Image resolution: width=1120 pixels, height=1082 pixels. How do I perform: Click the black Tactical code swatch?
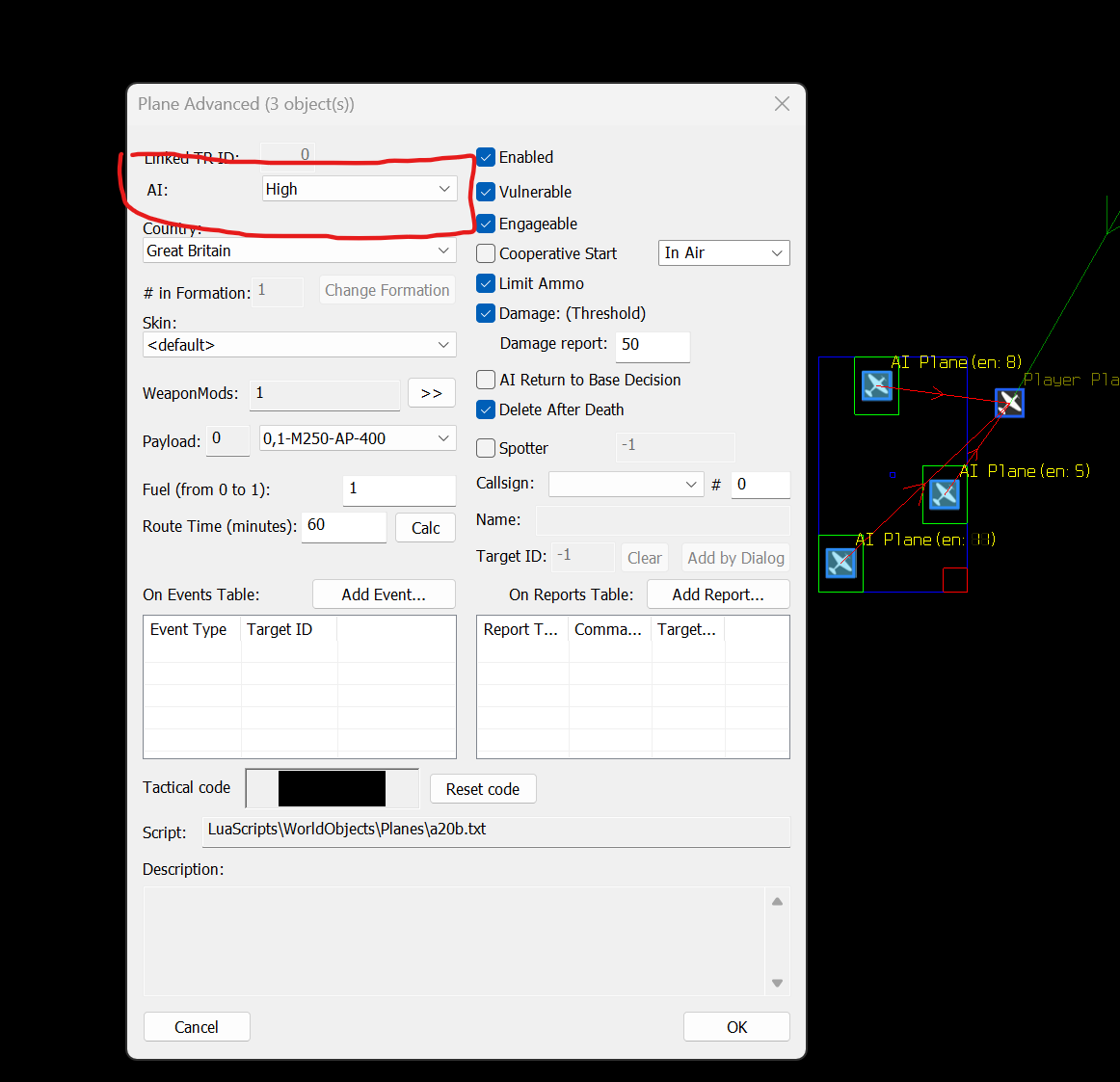coord(333,788)
